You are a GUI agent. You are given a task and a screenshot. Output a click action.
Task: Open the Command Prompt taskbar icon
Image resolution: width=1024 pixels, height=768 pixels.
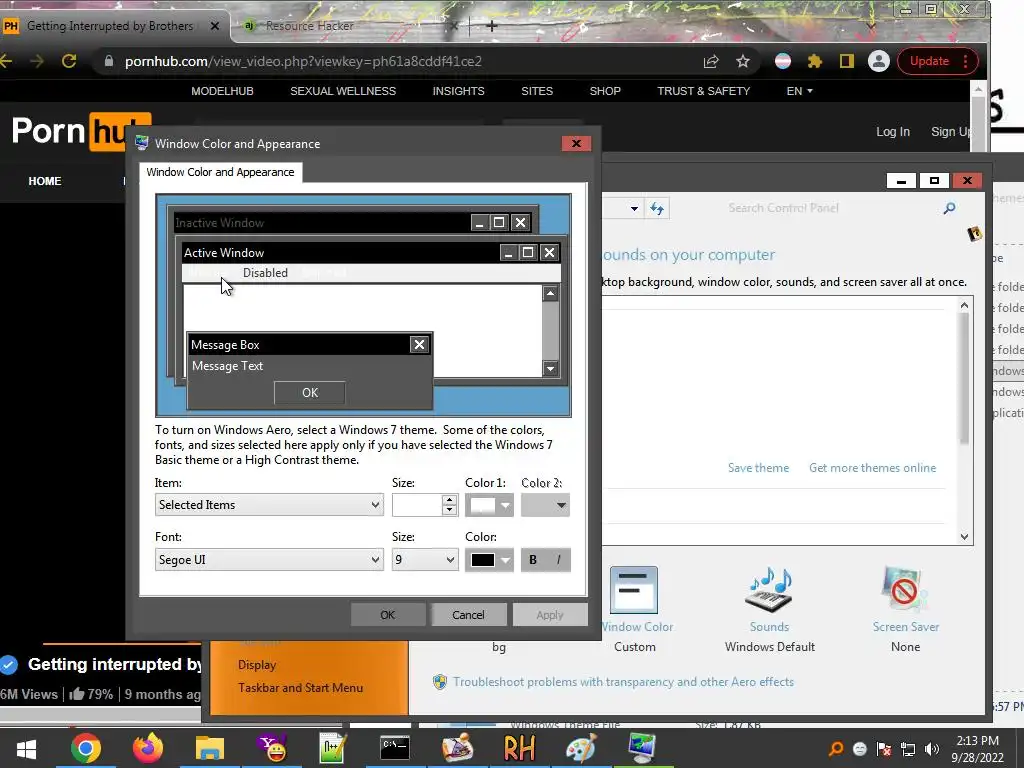point(394,748)
